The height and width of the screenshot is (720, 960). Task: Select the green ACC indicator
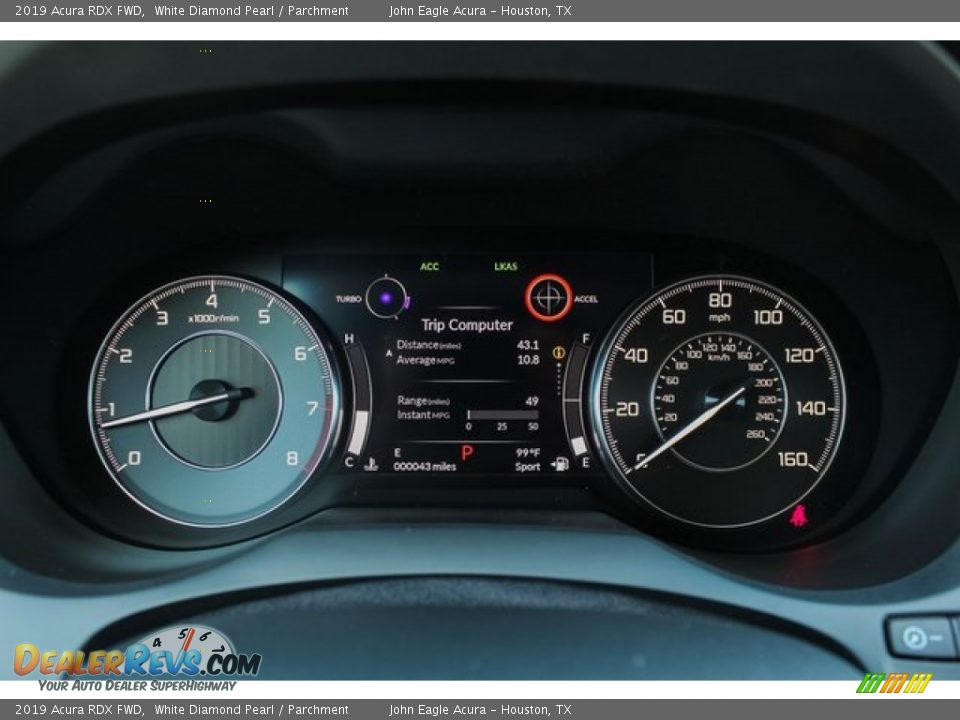pyautogui.click(x=429, y=266)
